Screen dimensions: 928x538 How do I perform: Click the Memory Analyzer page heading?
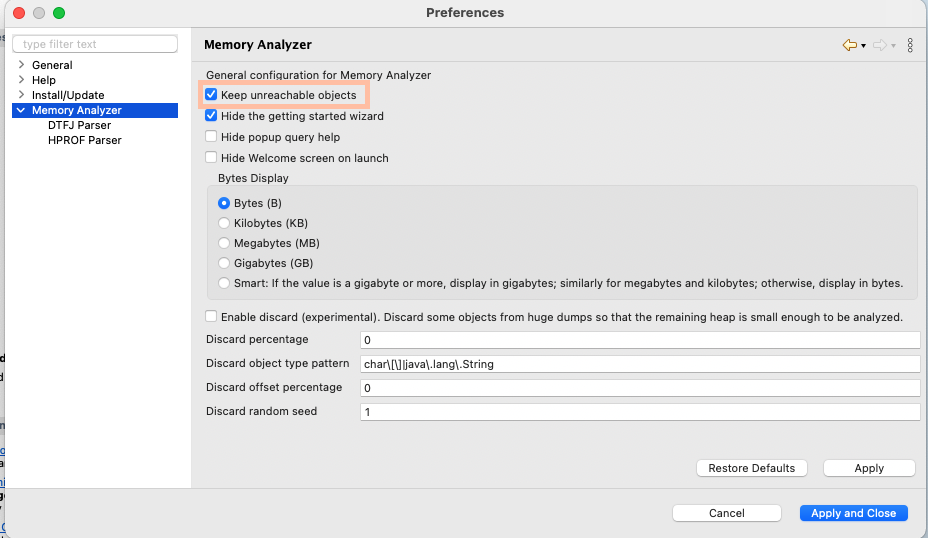click(x=257, y=44)
